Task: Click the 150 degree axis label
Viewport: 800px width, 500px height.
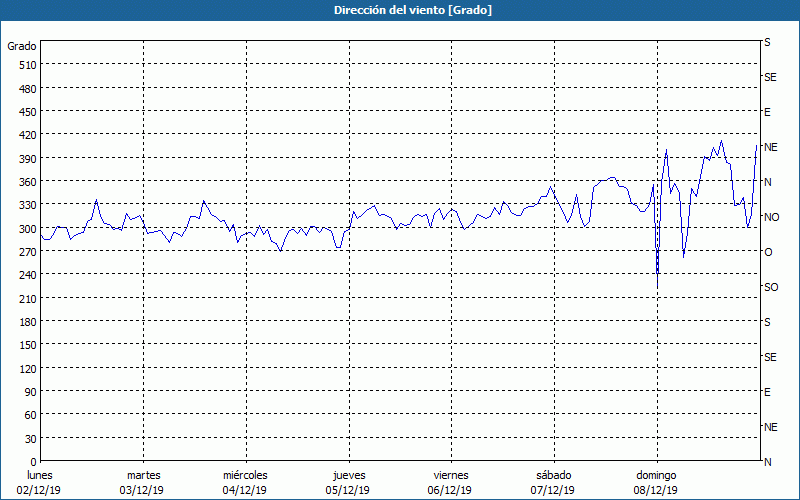Action: (x=28, y=345)
